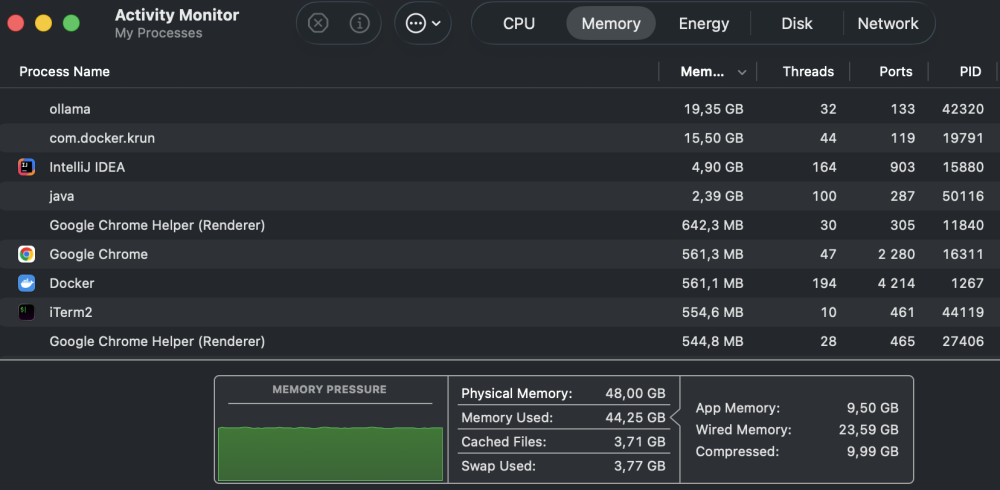Viewport: 1000px width, 490px height.
Task: Click the yellow minimize window button
Action: pyautogui.click(x=43, y=24)
